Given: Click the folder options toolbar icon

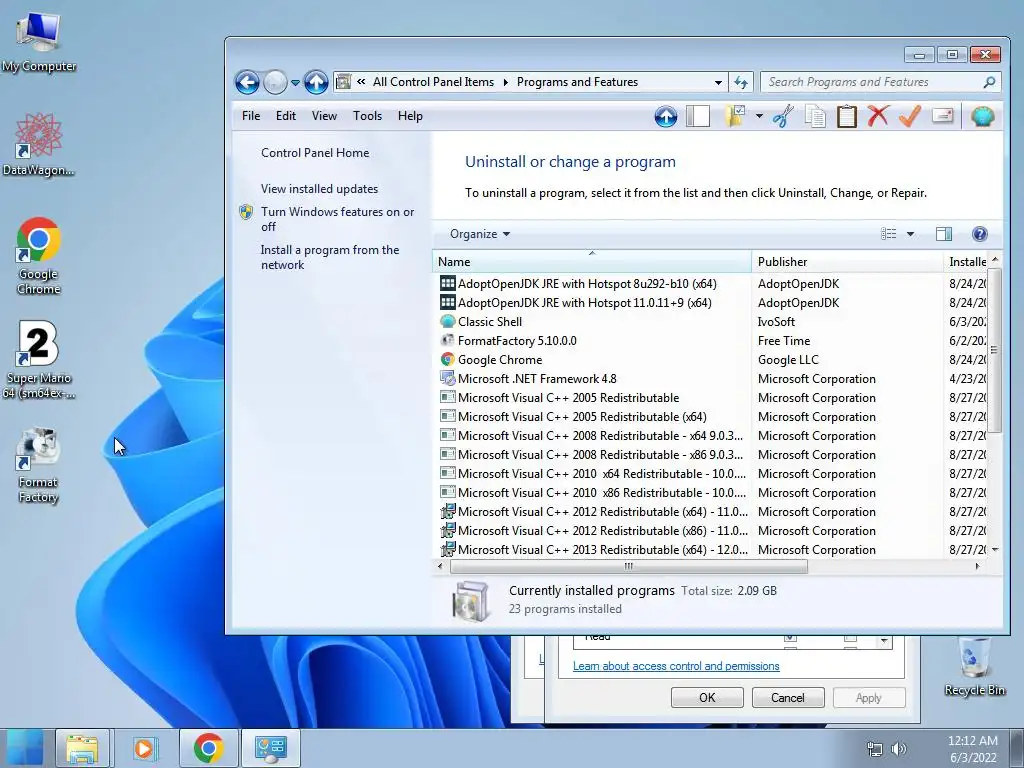Looking at the screenshot, I should 735,116.
